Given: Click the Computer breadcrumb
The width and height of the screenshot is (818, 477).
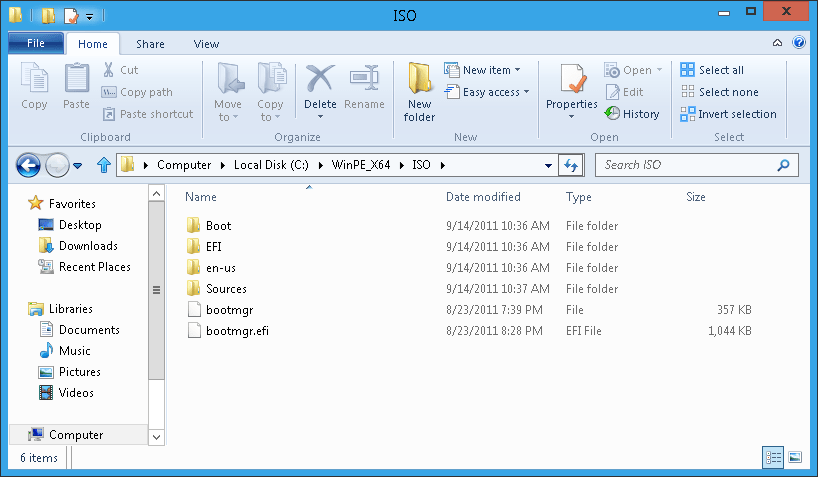Looking at the screenshot, I should click(x=184, y=165).
